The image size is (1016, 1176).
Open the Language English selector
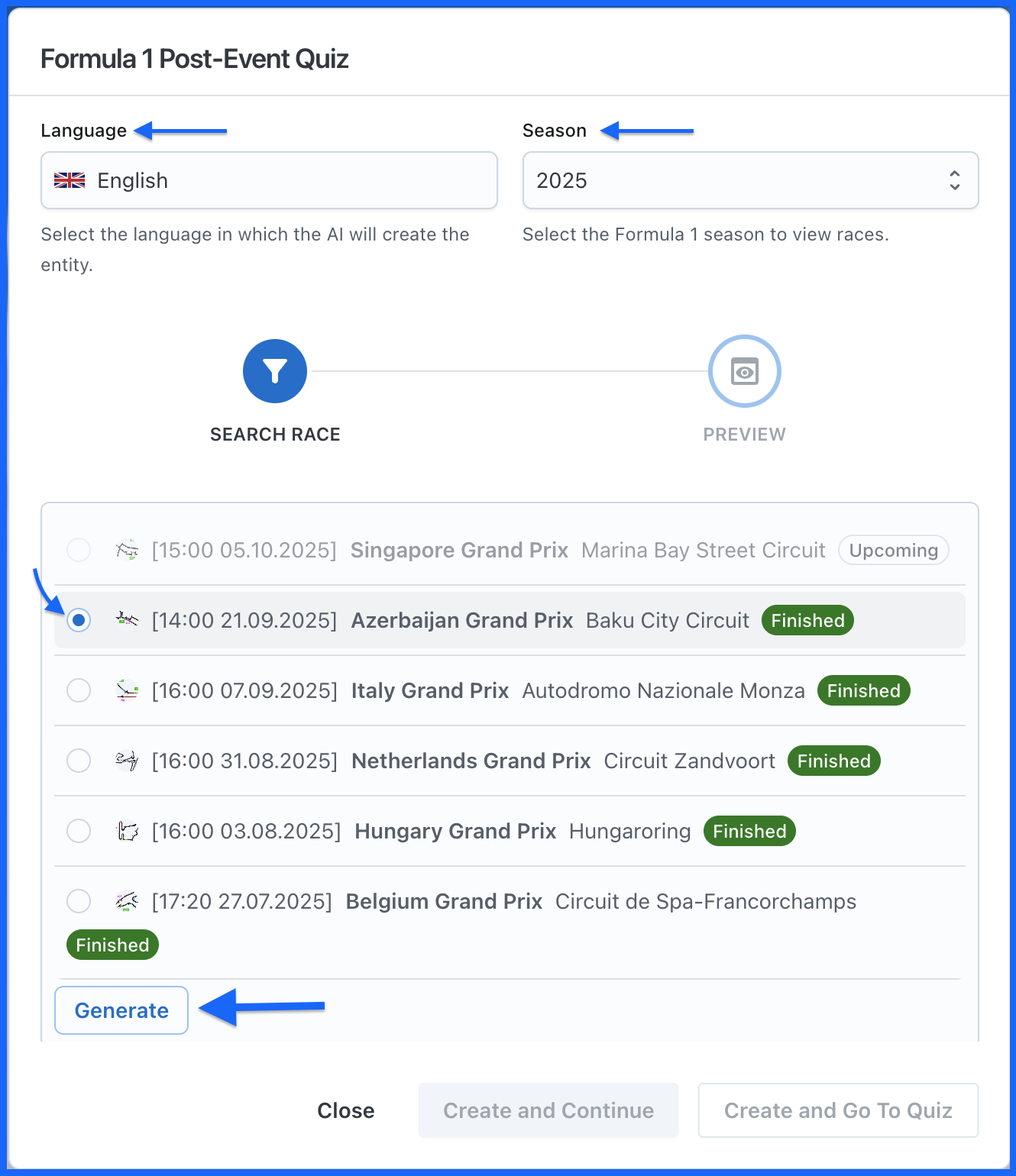point(269,180)
